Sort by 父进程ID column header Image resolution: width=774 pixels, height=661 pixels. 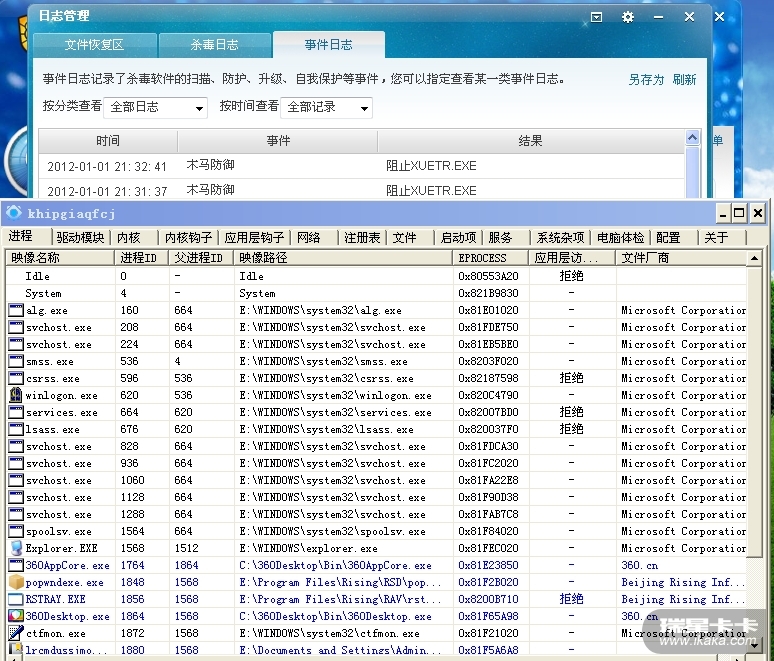[x=201, y=258]
